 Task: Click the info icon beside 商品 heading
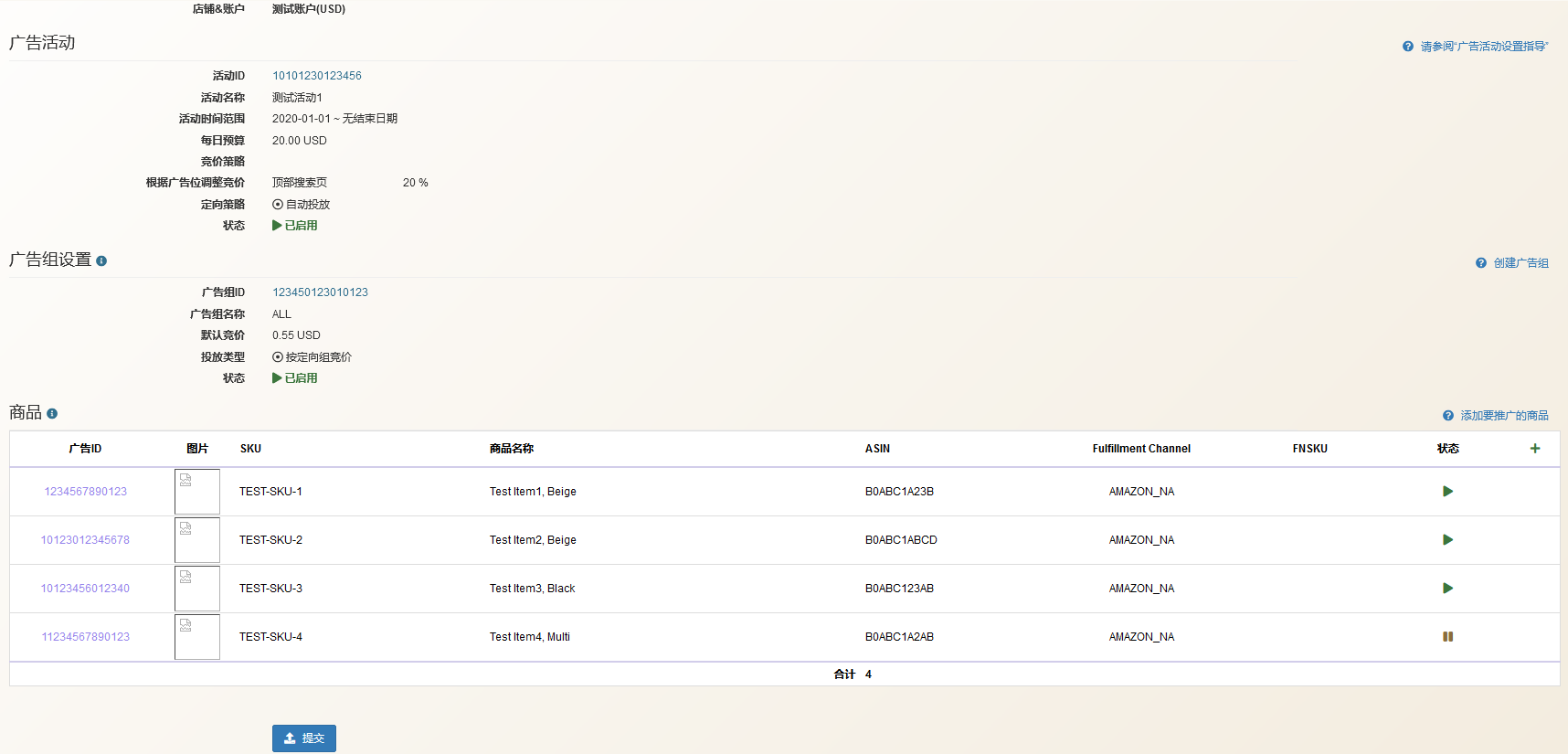coord(52,414)
